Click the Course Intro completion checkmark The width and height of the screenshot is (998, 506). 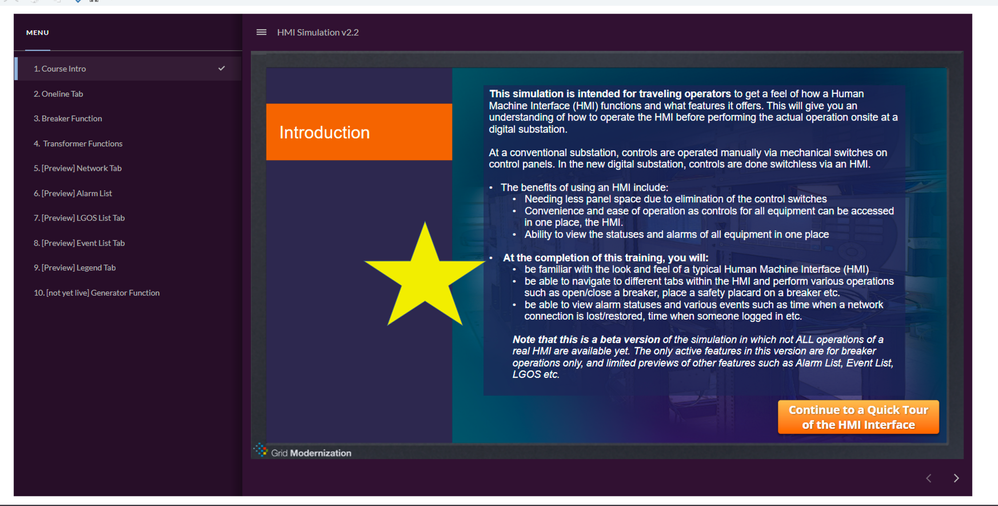coord(221,68)
